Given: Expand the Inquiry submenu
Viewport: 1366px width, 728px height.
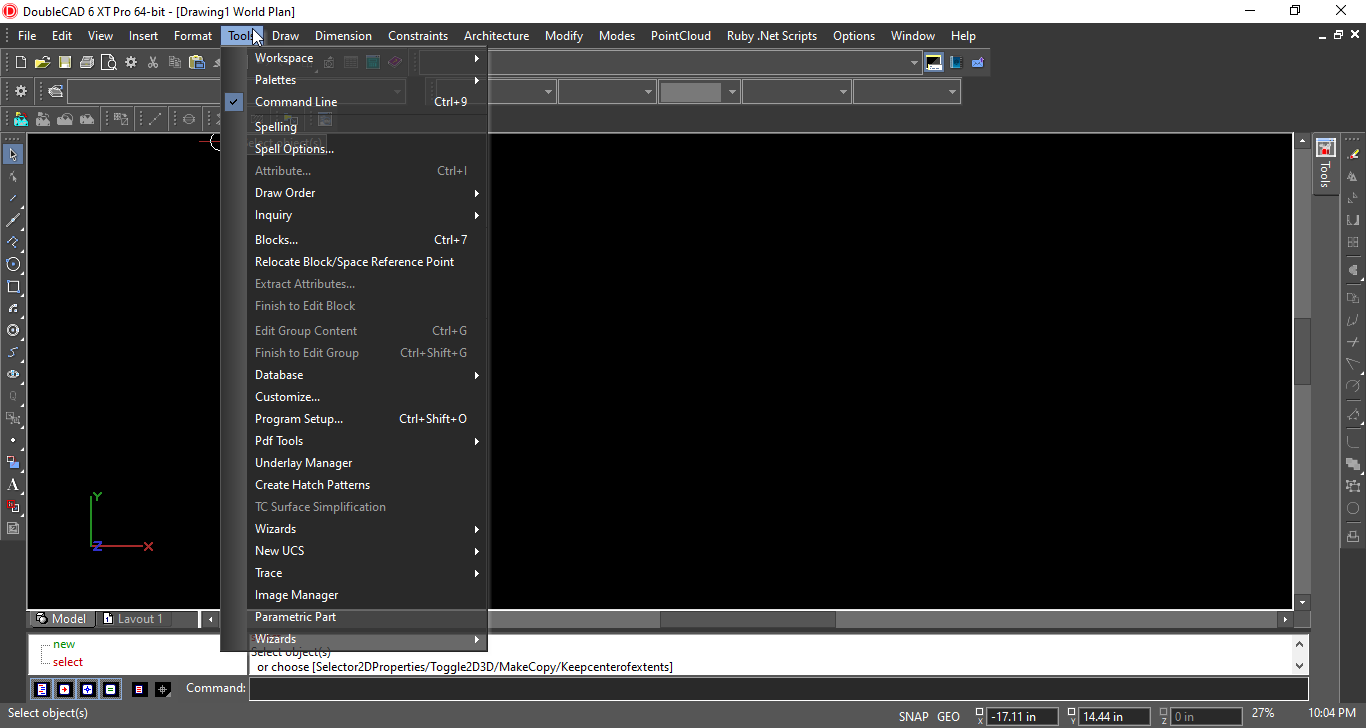Looking at the screenshot, I should [354, 215].
